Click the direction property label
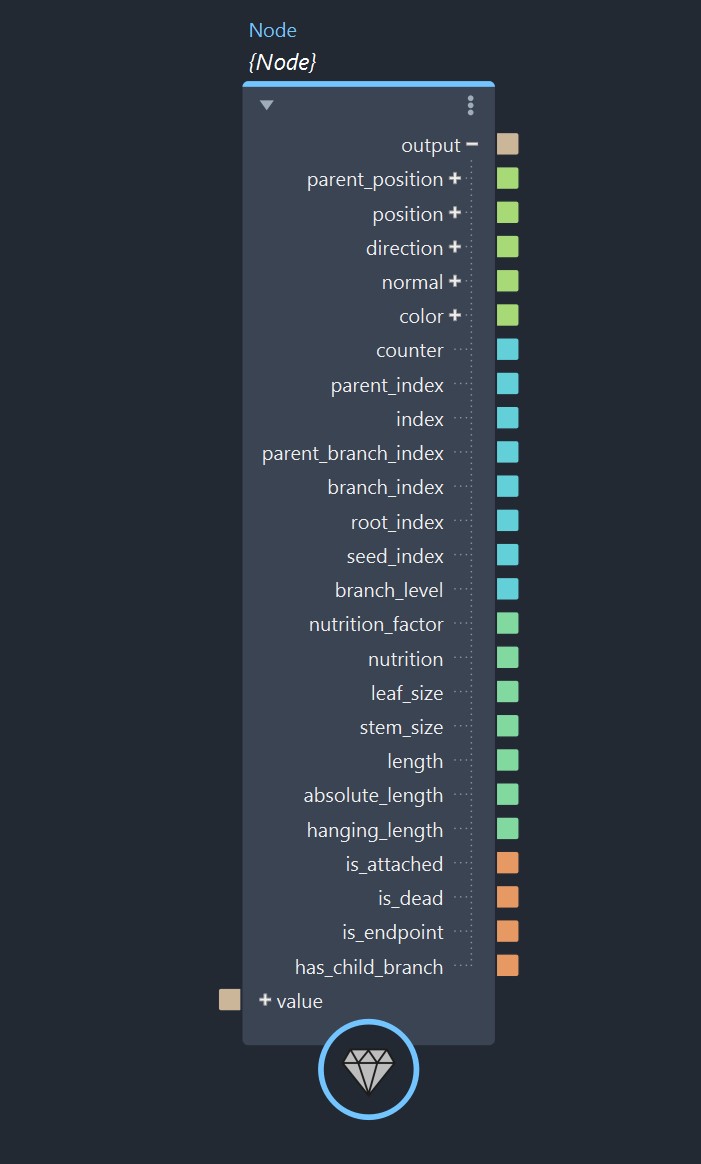This screenshot has height=1164, width=701. point(404,248)
